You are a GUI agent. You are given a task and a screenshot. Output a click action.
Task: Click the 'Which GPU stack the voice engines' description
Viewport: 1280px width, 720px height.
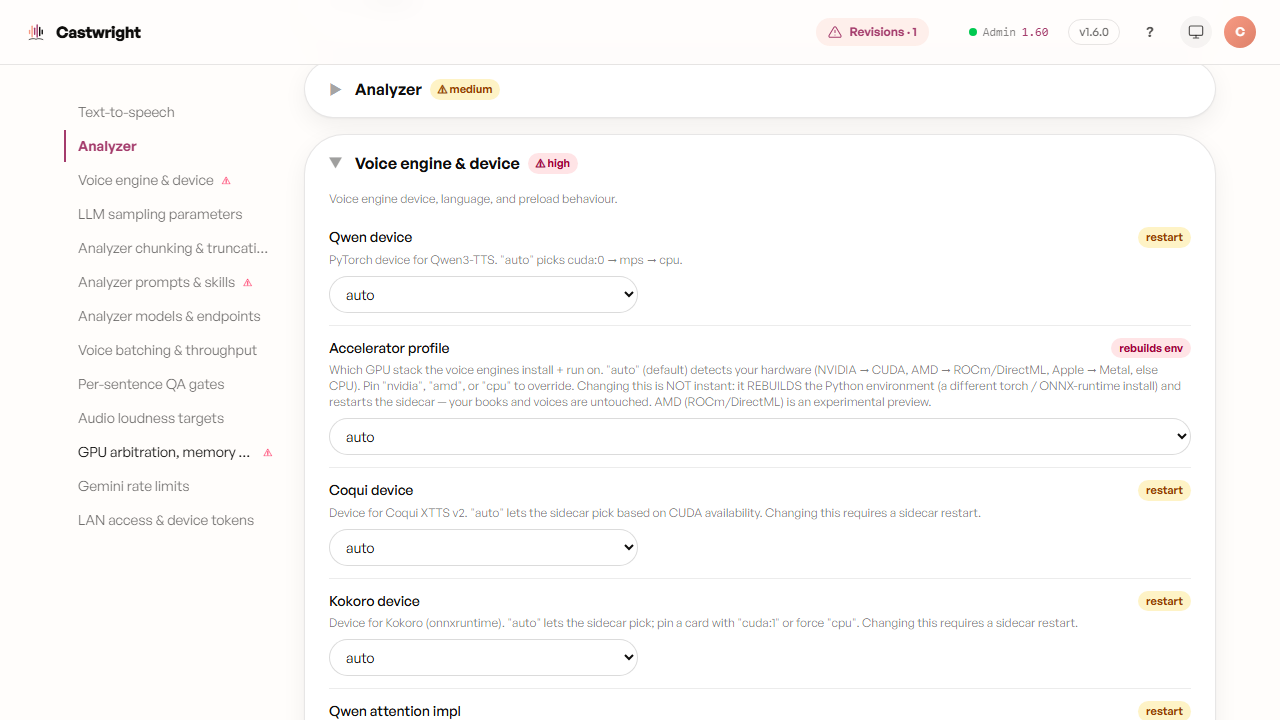755,386
